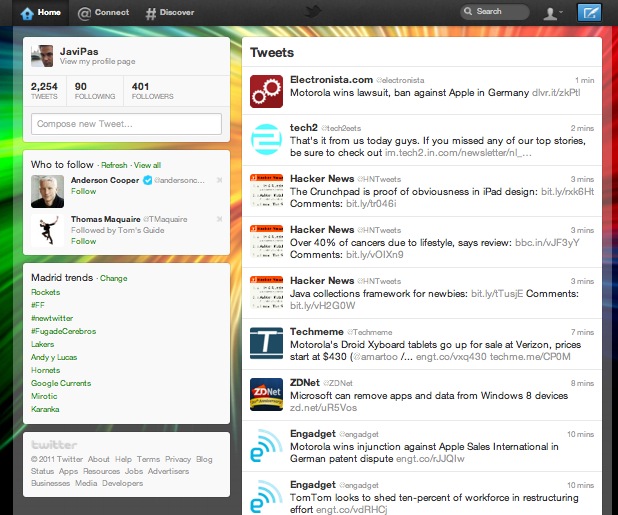This screenshot has width=618, height=515.
Task: Open the Lakers trend
Action: (x=43, y=344)
